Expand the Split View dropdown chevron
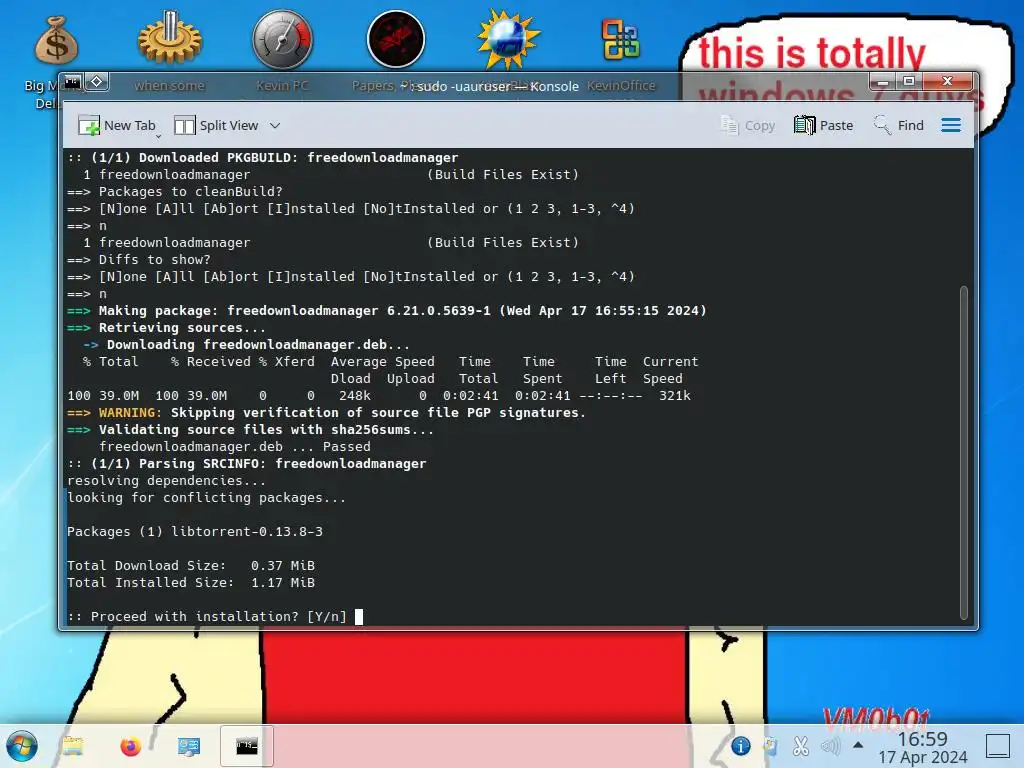1024x768 pixels. [x=275, y=125]
